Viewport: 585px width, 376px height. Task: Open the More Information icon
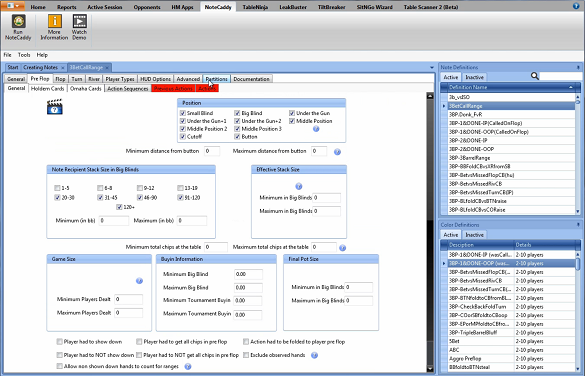(x=54, y=22)
